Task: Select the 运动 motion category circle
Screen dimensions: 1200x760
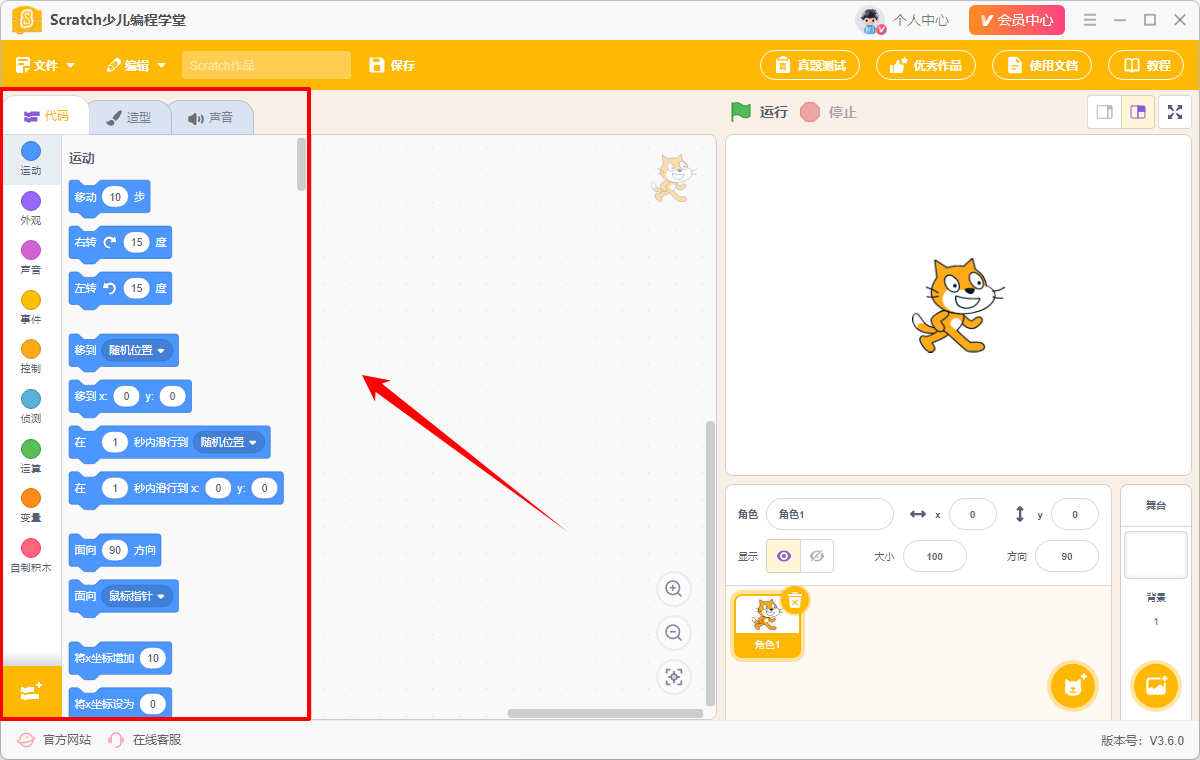Action: coord(31,151)
